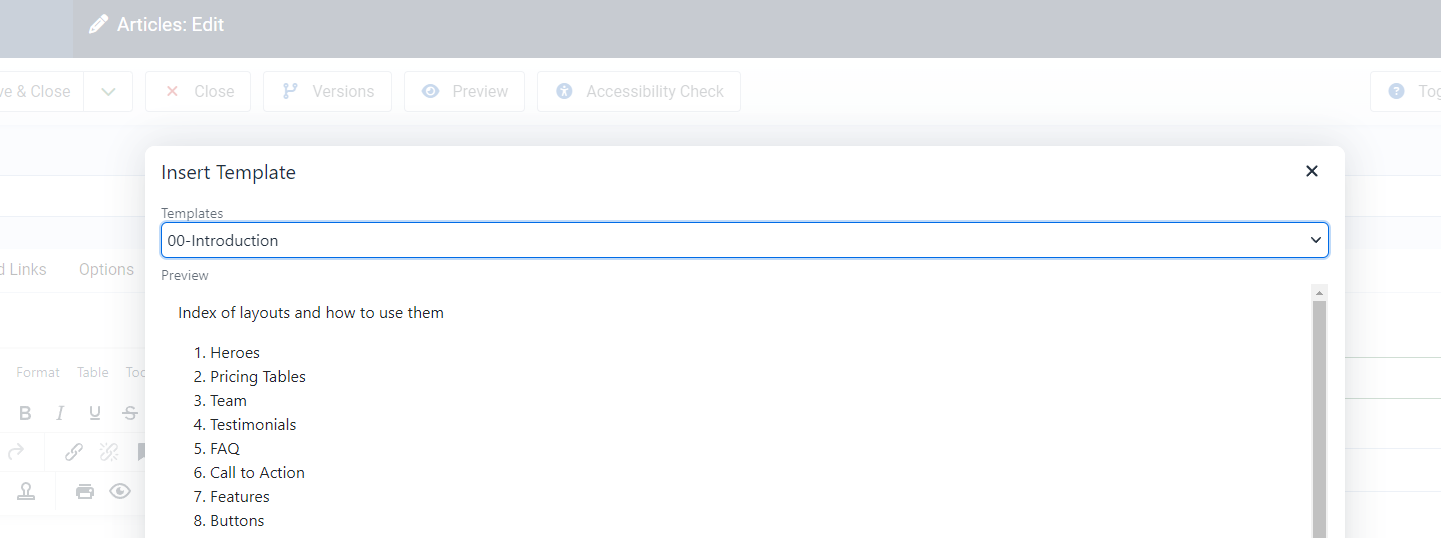Click the remove link icon

109,452
